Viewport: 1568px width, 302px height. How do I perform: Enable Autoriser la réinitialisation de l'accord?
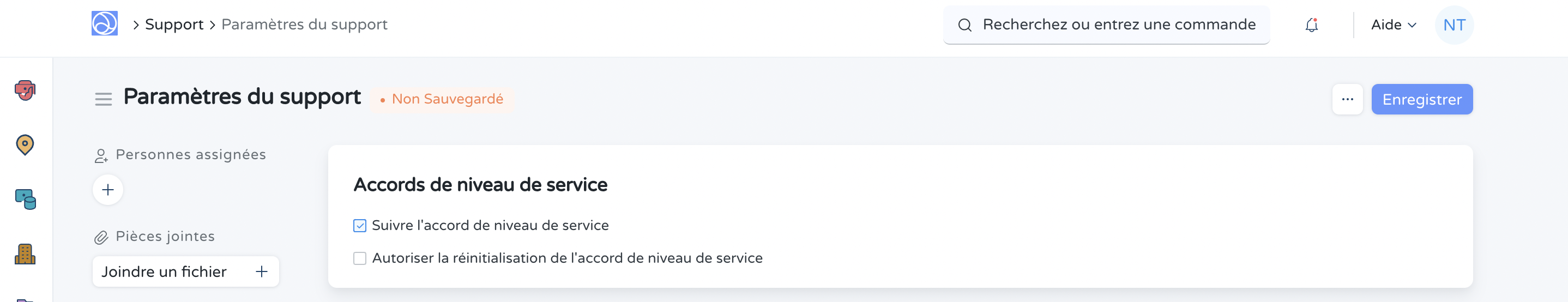click(x=360, y=259)
